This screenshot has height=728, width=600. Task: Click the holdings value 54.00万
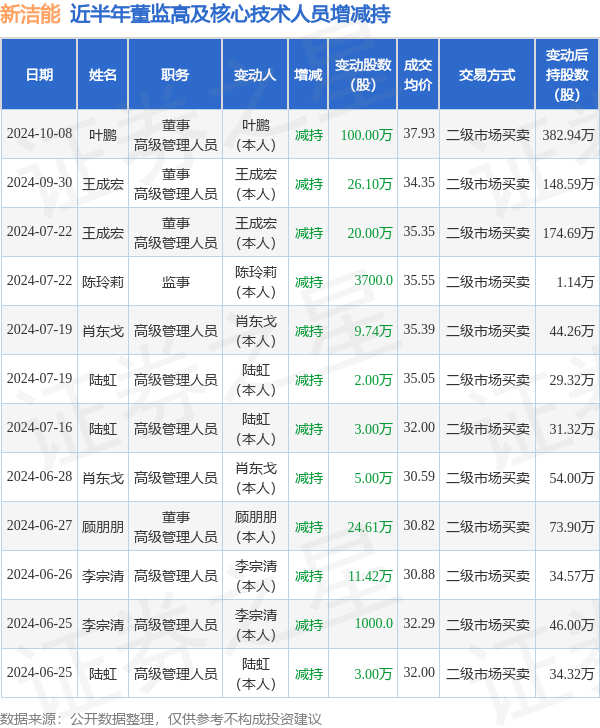pos(572,478)
